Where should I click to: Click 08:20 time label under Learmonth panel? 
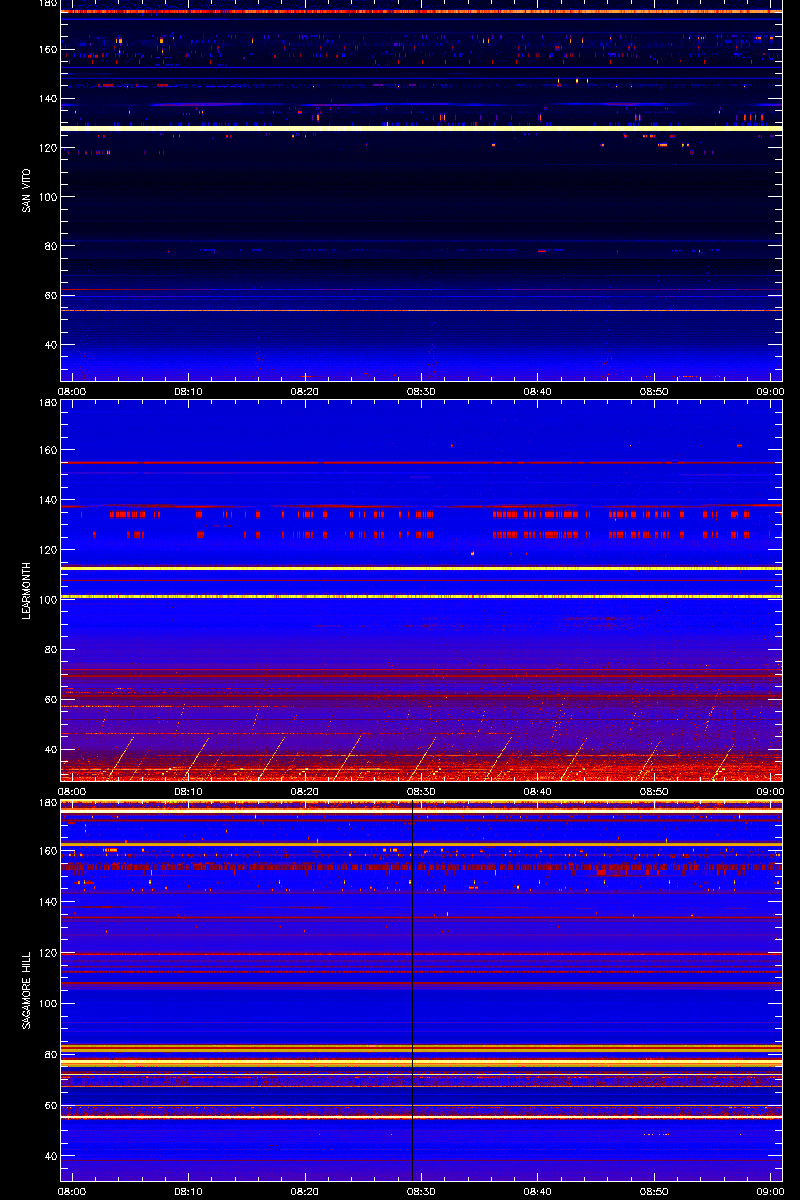click(x=305, y=791)
